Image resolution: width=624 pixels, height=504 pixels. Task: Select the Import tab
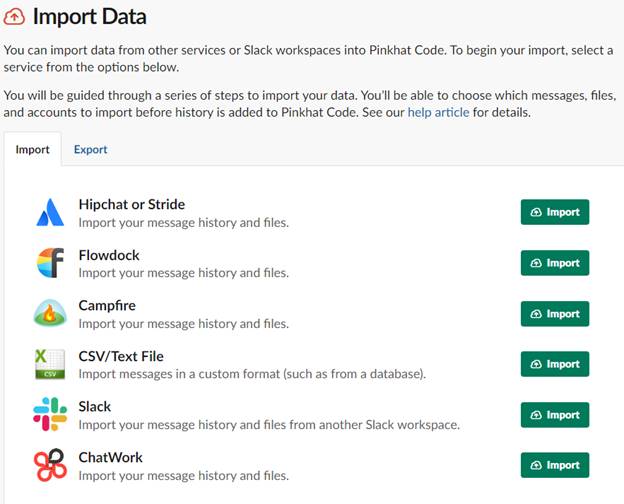(x=33, y=150)
